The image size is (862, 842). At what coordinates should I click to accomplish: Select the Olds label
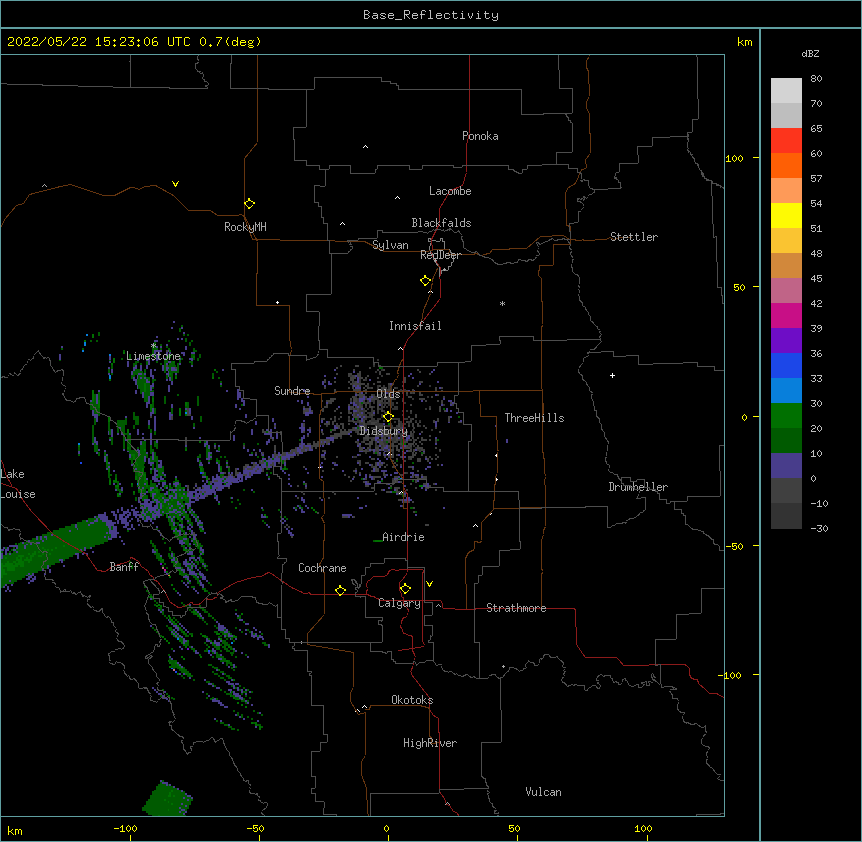pos(388,394)
